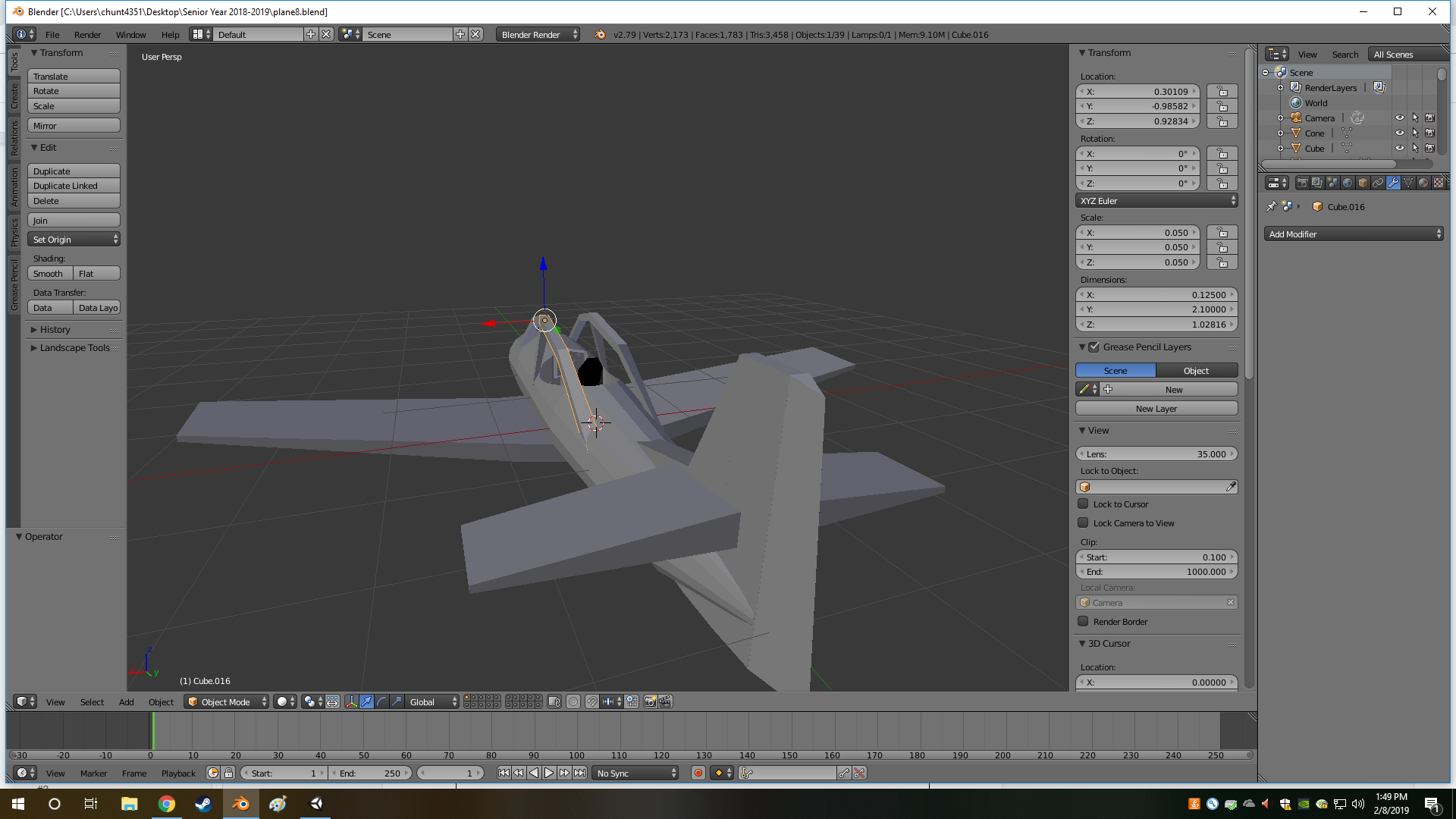Click the play animation button in timeline
Viewport: 1456px width, 819px height.
(x=549, y=773)
